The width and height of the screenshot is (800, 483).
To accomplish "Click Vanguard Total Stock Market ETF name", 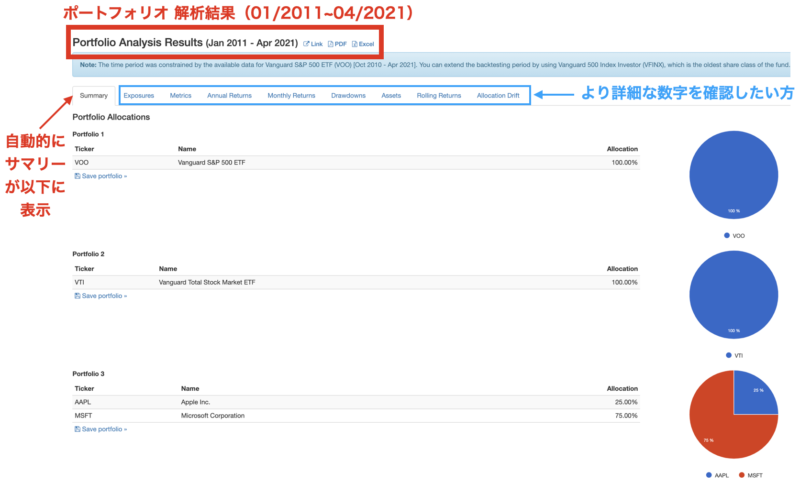I will pyautogui.click(x=207, y=282).
